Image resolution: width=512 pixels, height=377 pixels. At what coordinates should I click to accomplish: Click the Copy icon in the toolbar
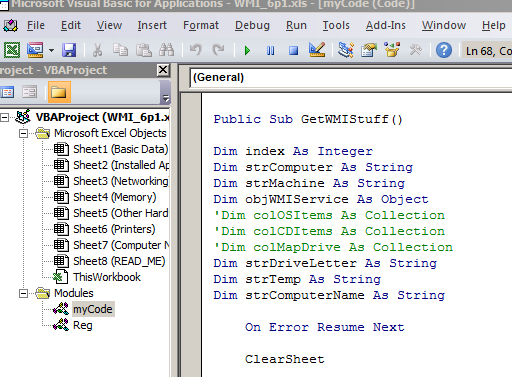coord(120,50)
